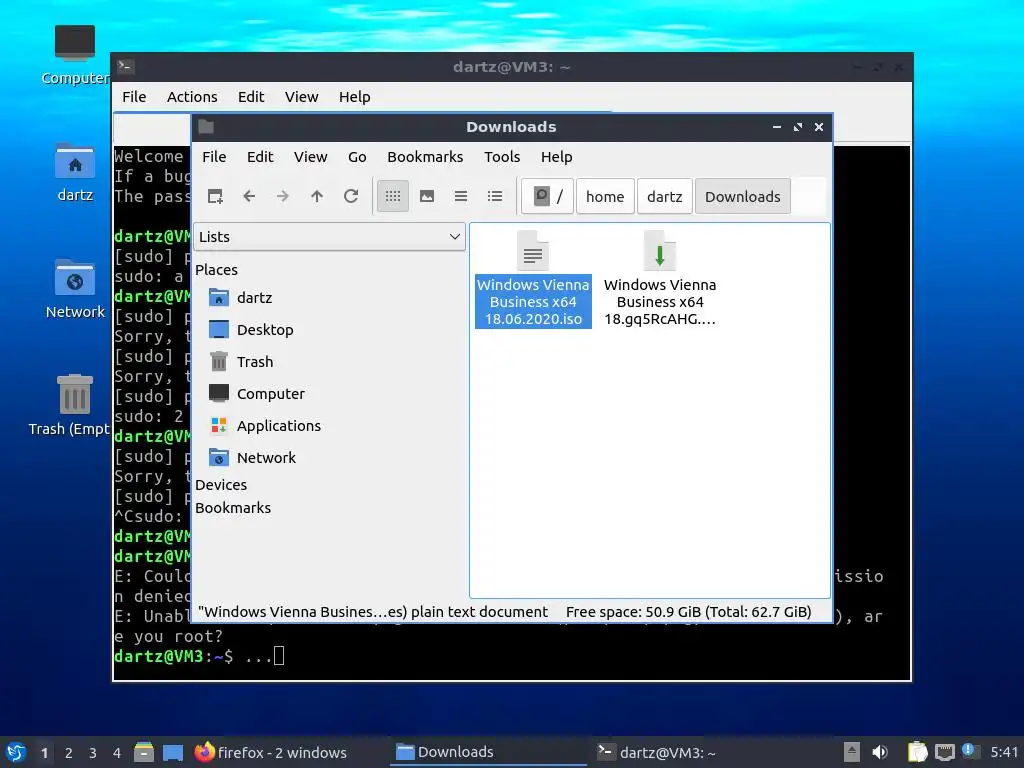1024x768 pixels.
Task: Click the Places section header
Action: pyautogui.click(x=216, y=270)
